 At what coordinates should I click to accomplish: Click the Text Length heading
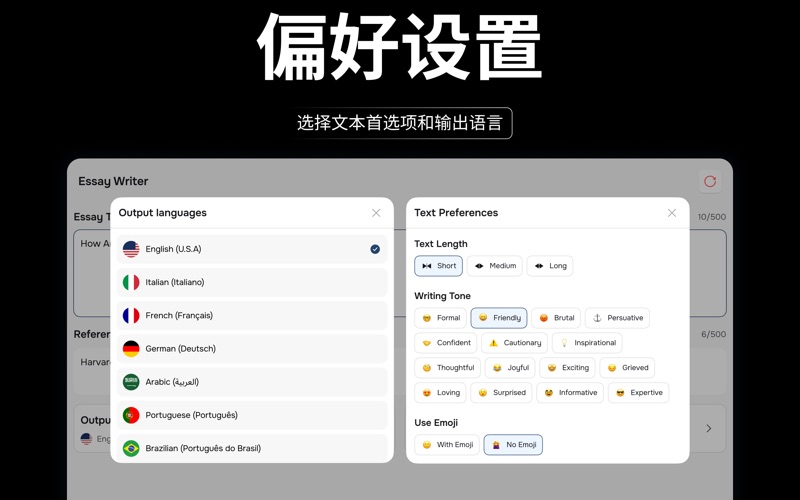tap(441, 244)
